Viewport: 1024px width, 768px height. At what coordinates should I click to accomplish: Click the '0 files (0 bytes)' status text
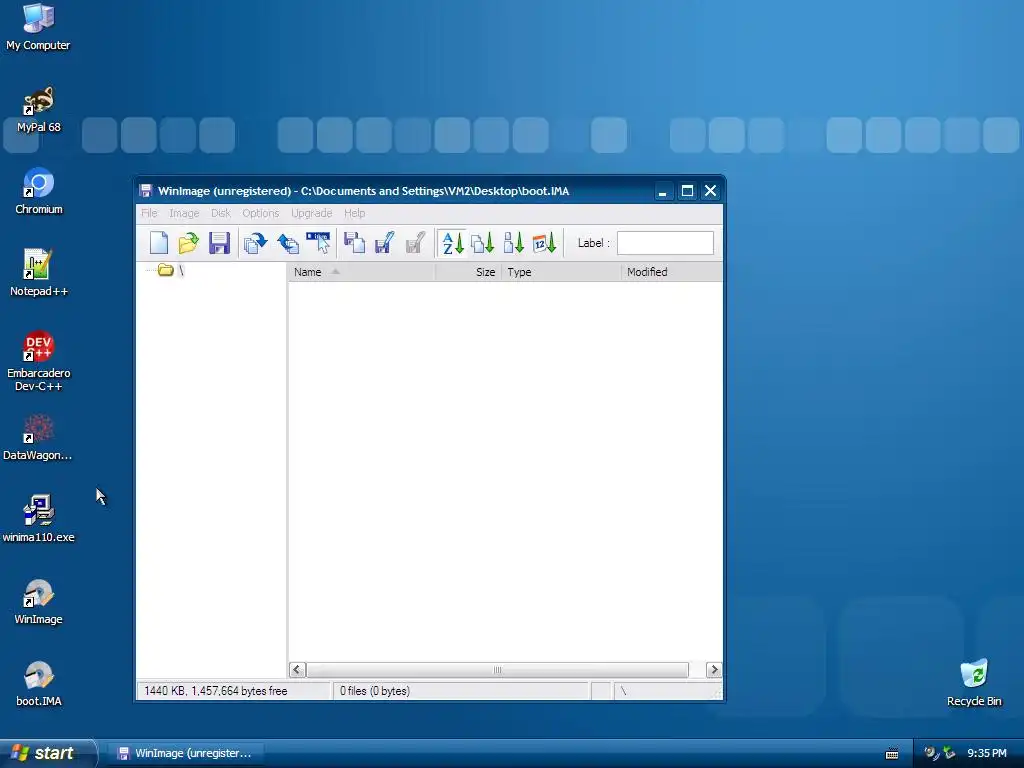pos(375,691)
